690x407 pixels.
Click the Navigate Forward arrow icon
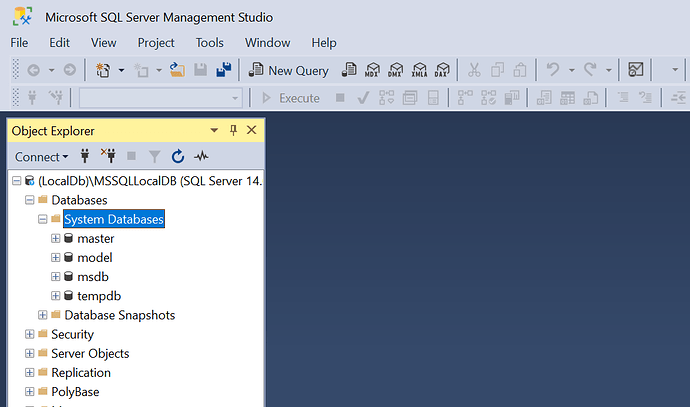tap(70, 70)
